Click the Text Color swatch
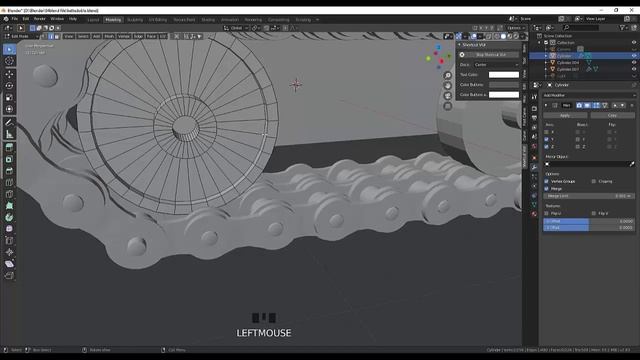Viewport: 640px width, 360px height. tap(504, 75)
